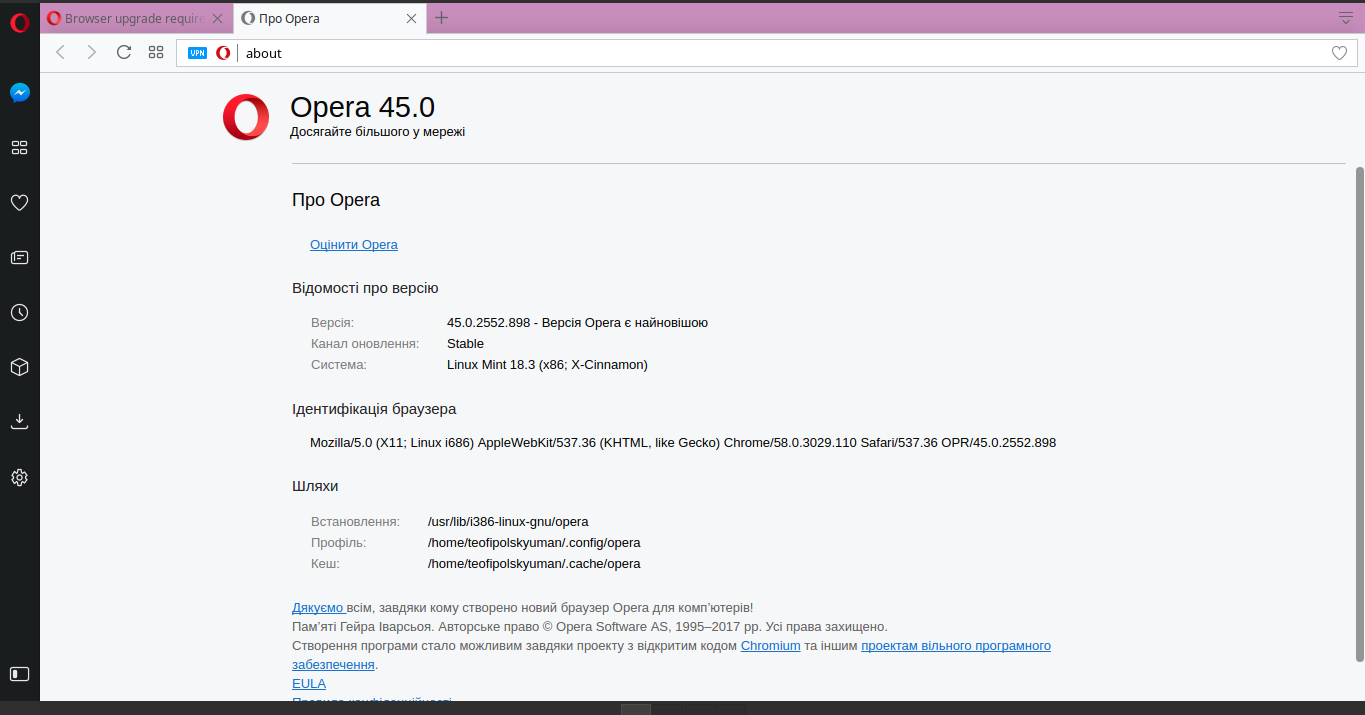Open Personal News in the sidebar

tap(19, 258)
